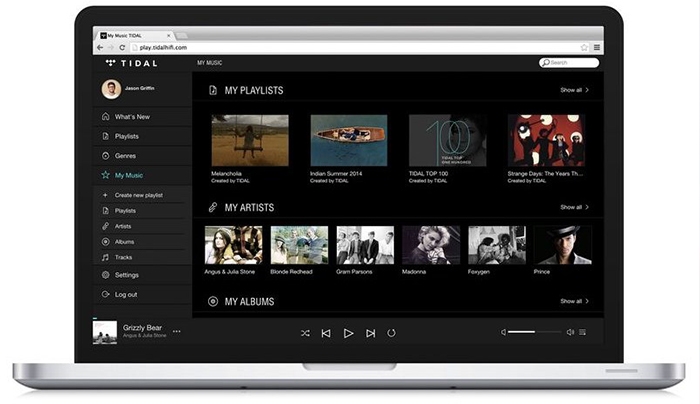Open a new browser tab
Screen dimensions: 700x404
181,36
